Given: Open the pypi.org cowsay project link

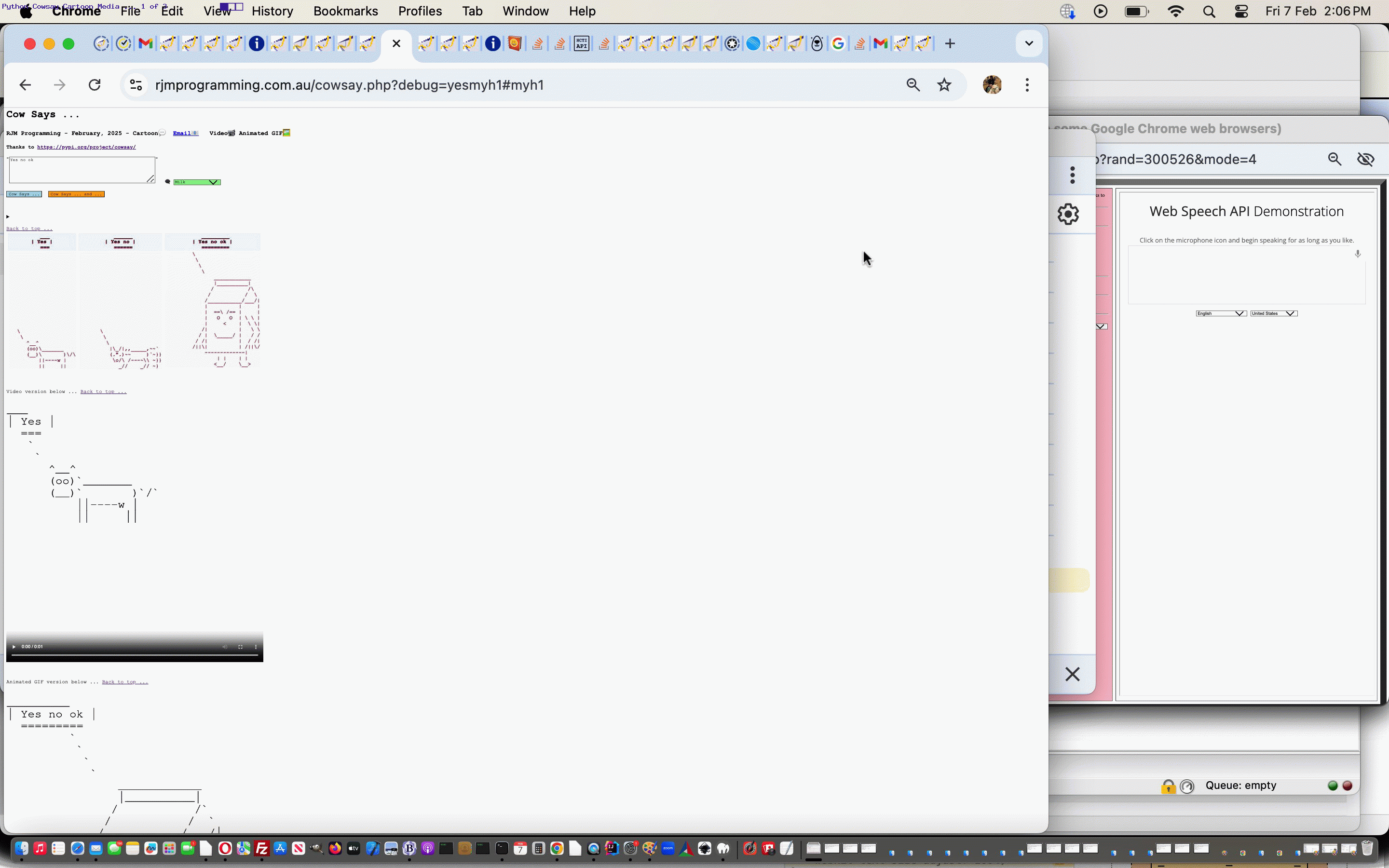Looking at the screenshot, I should pos(87,147).
